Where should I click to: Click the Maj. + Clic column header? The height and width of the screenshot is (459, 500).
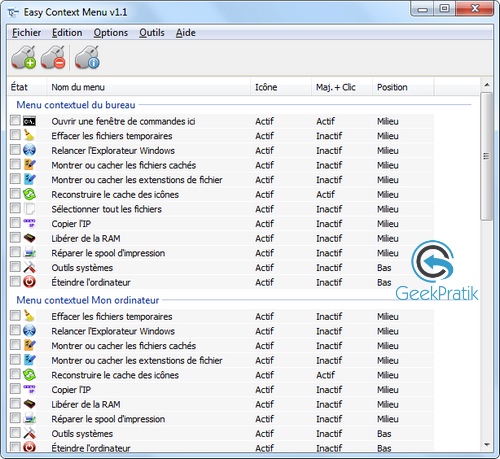pyautogui.click(x=342, y=87)
